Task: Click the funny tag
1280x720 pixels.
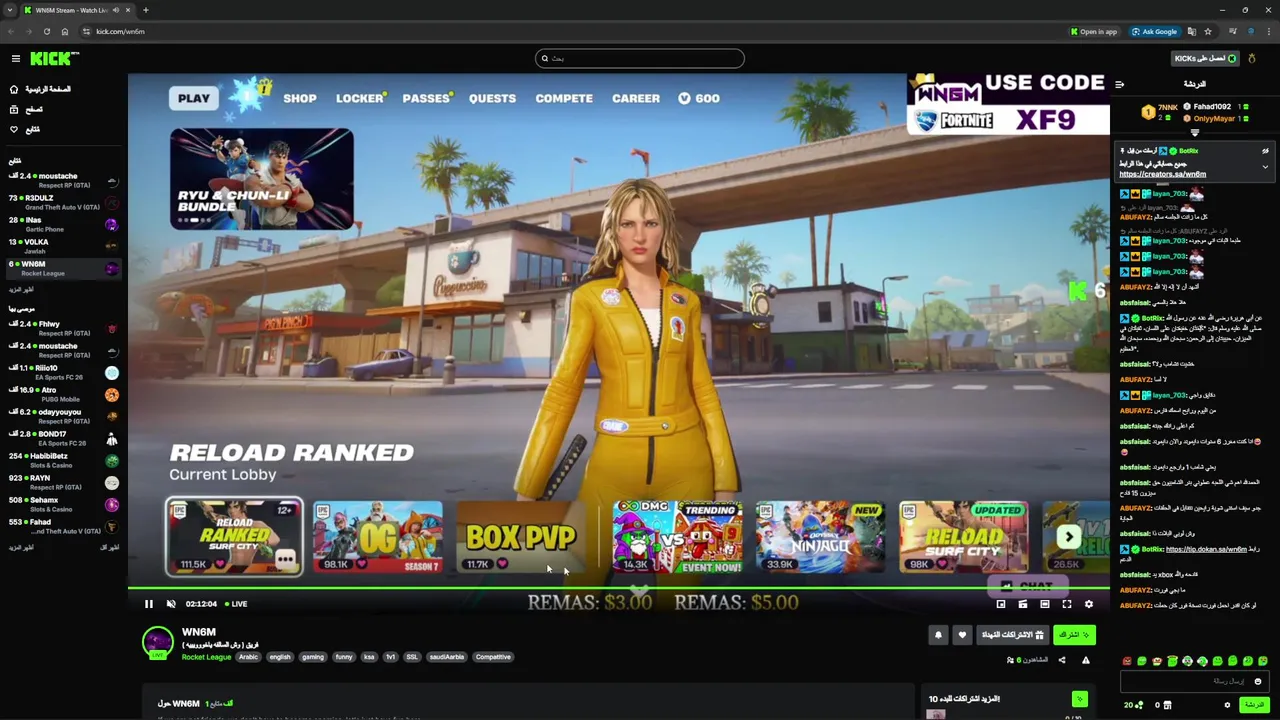Action: point(344,657)
